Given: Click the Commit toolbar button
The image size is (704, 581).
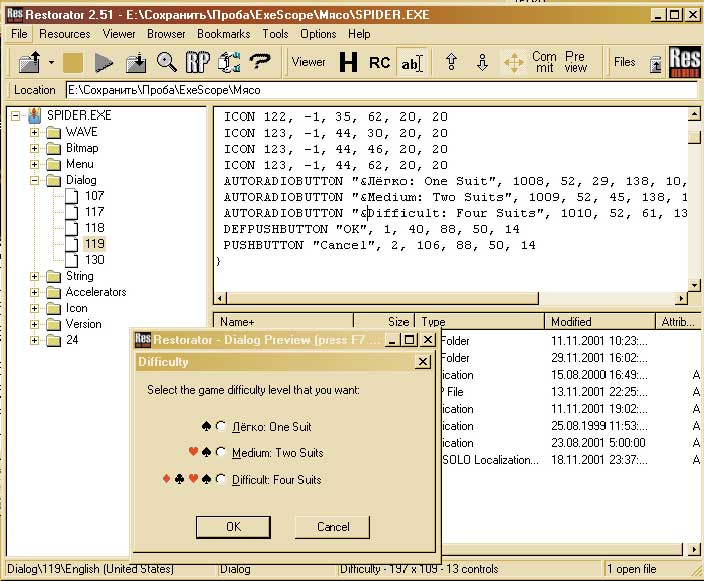Looking at the screenshot, I should click(544, 62).
